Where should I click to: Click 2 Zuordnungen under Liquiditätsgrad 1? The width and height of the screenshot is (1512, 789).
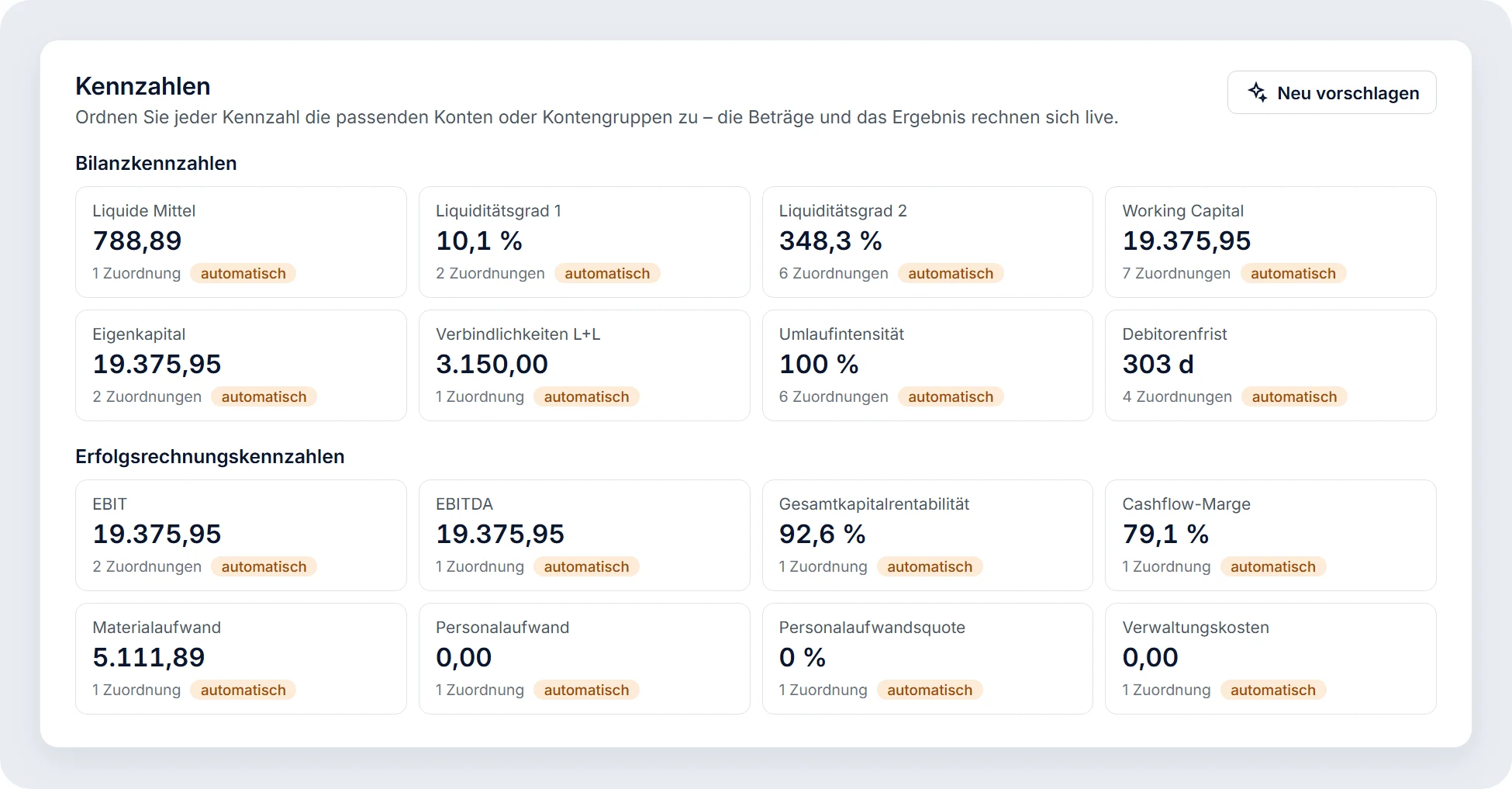[x=490, y=273]
